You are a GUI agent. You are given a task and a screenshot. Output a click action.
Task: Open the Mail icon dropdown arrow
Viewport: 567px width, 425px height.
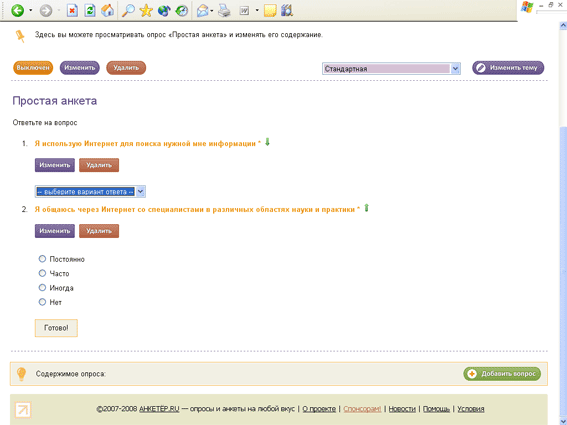point(212,10)
